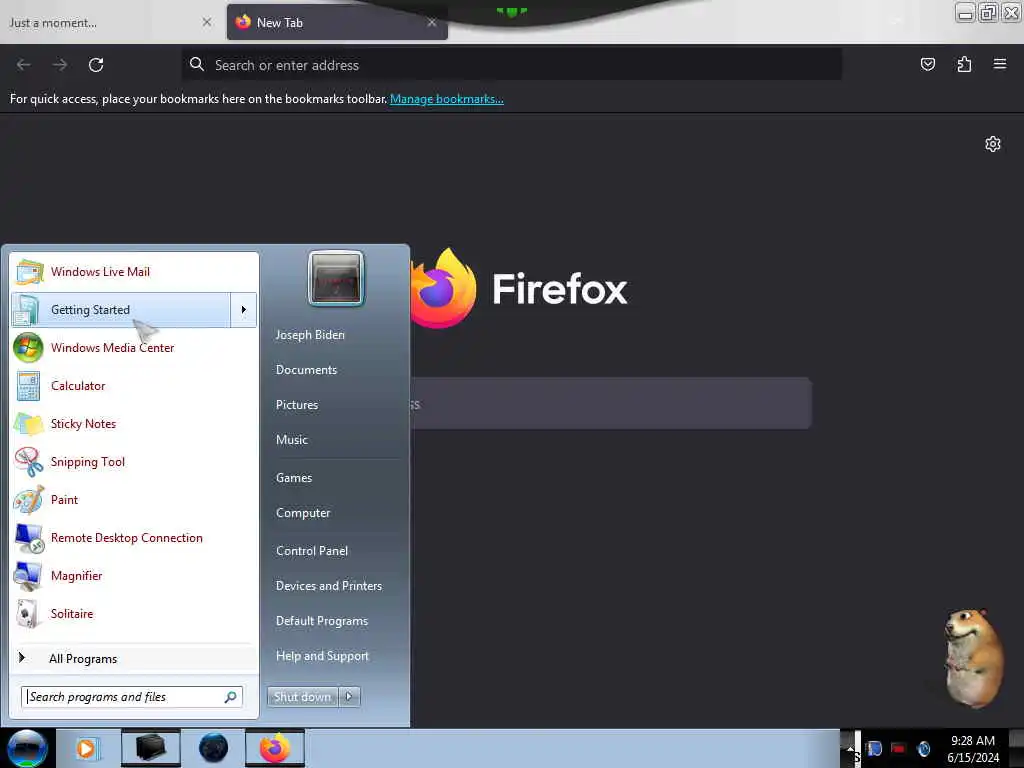1024x768 pixels.
Task: Close the 'Just a moment...' tab
Action: (x=207, y=22)
